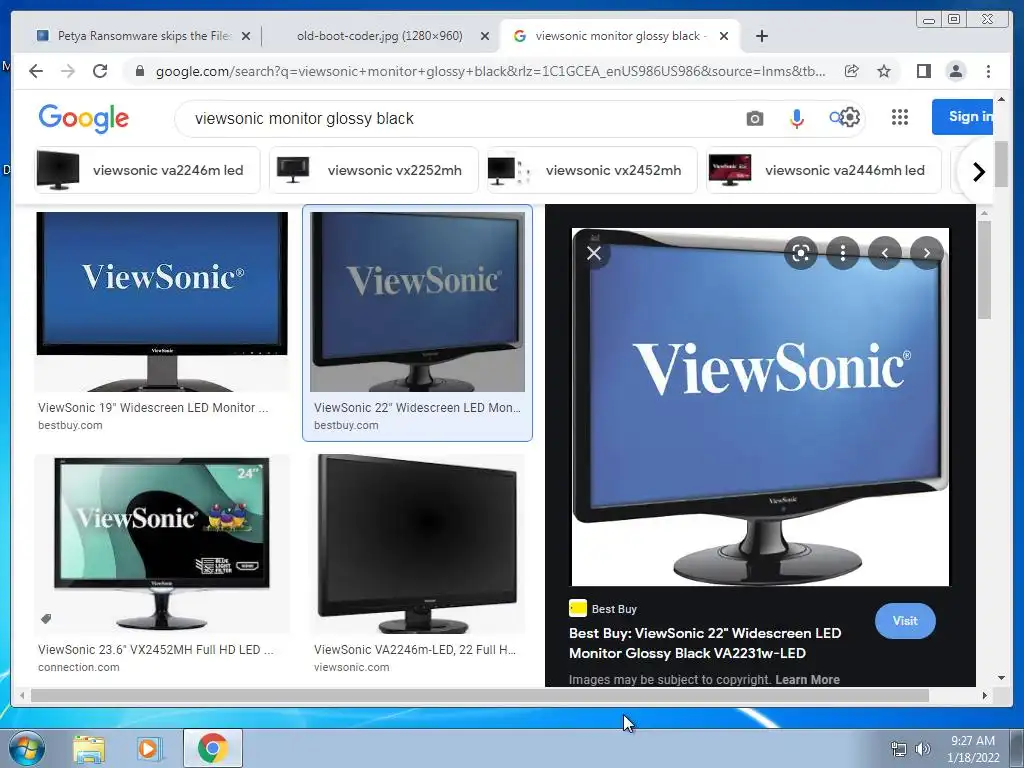This screenshot has width=1024, height=768.
Task: Click the large preview monitor image
Action: click(x=760, y=407)
